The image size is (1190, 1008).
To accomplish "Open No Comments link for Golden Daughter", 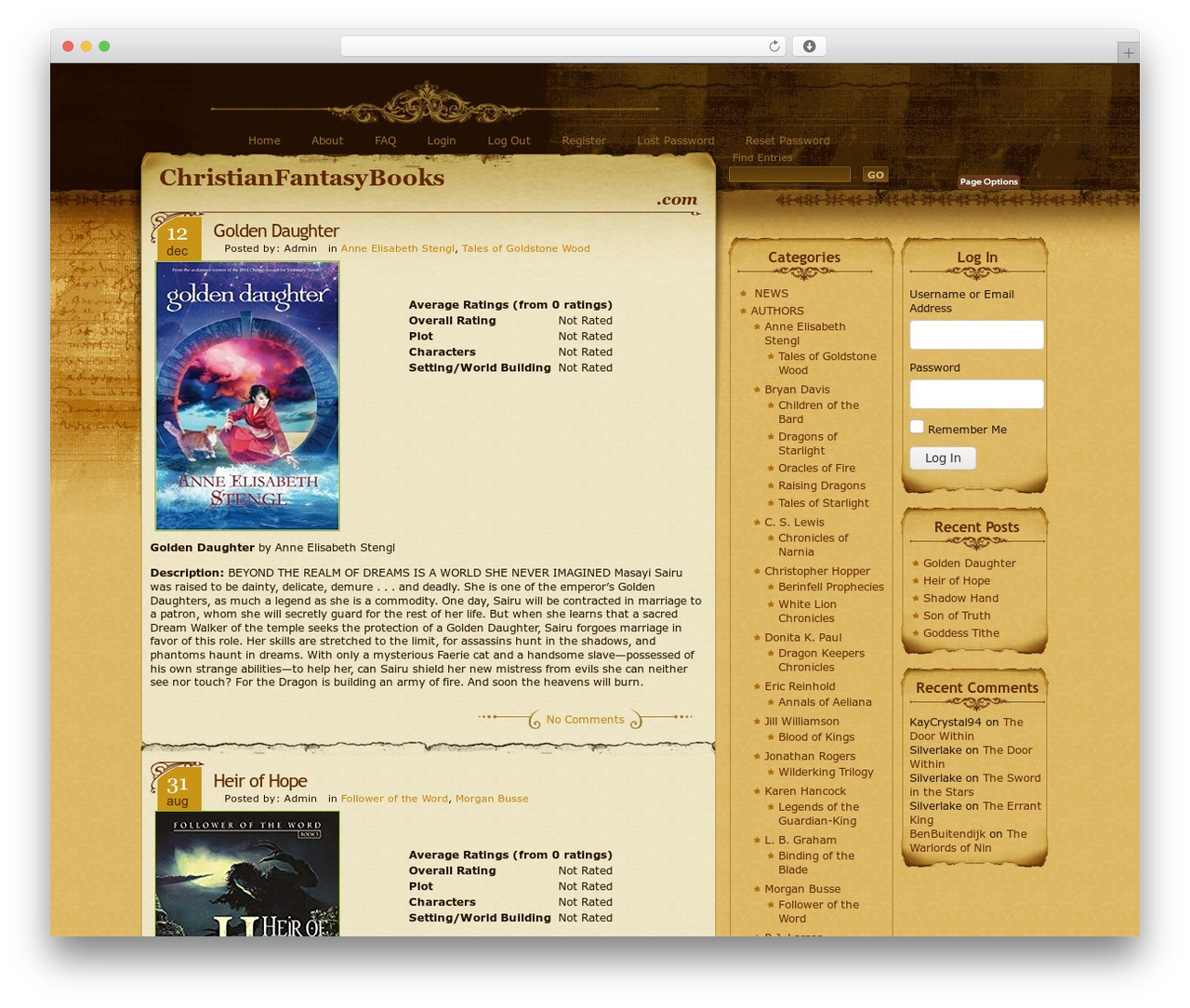I will 585,719.
